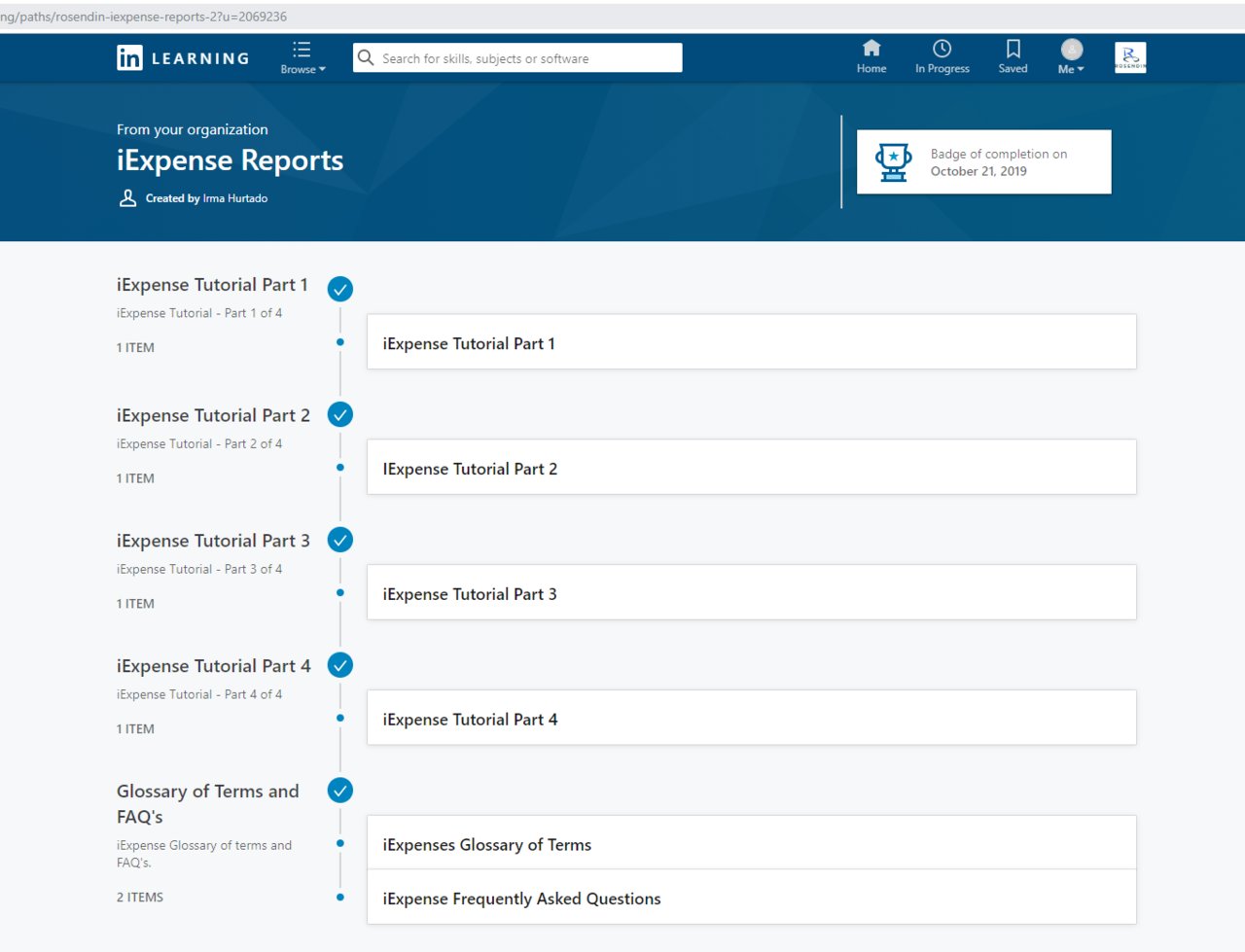The width and height of the screenshot is (1245, 952).
Task: Click the timeline dot beside Tutorial Part 3 card
Action: pyautogui.click(x=340, y=593)
